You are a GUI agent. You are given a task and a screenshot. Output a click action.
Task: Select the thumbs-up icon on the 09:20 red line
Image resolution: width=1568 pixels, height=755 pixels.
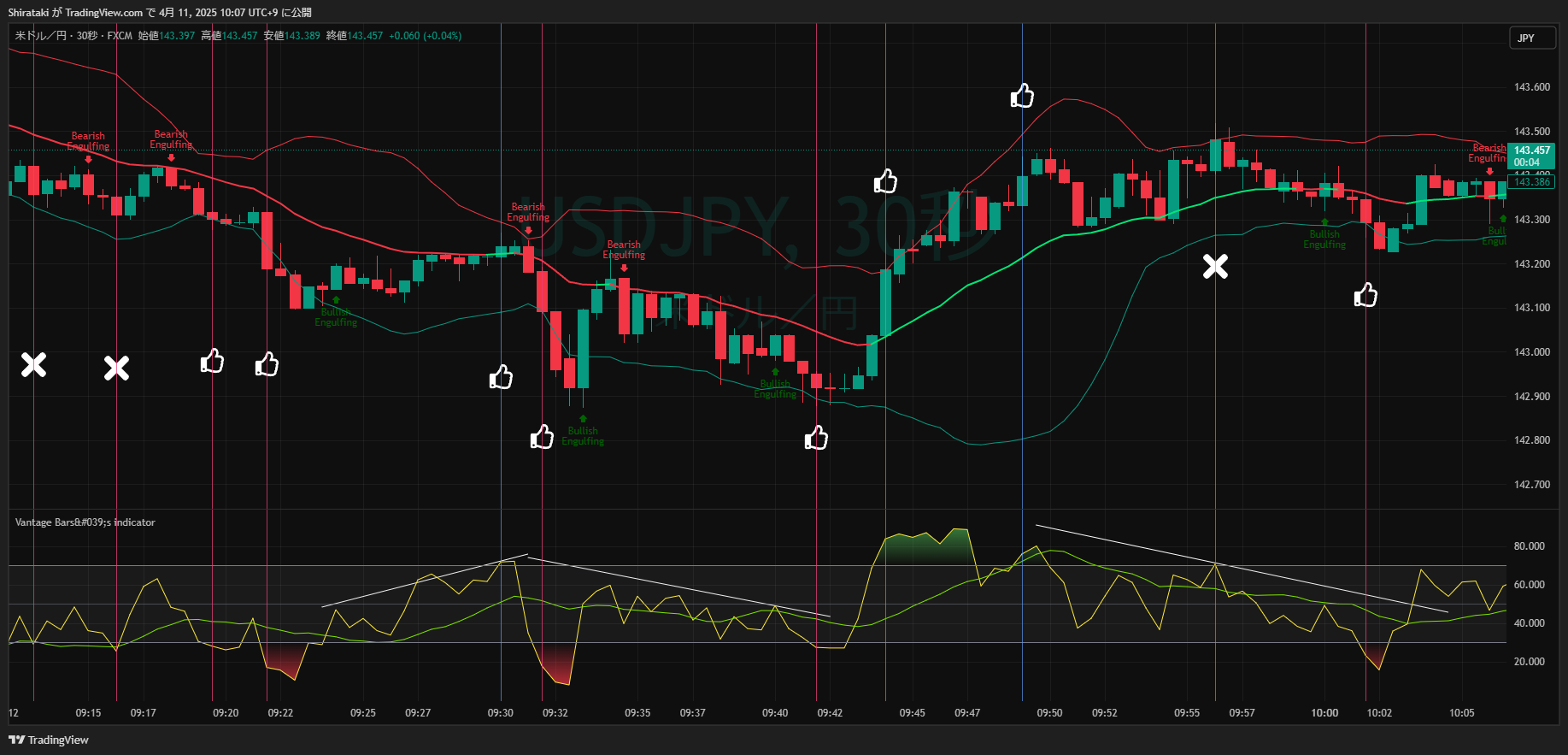212,361
